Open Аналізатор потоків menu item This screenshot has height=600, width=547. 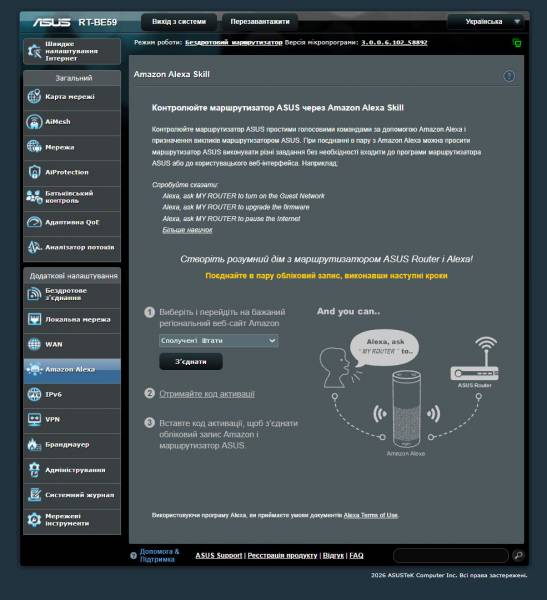pos(72,247)
